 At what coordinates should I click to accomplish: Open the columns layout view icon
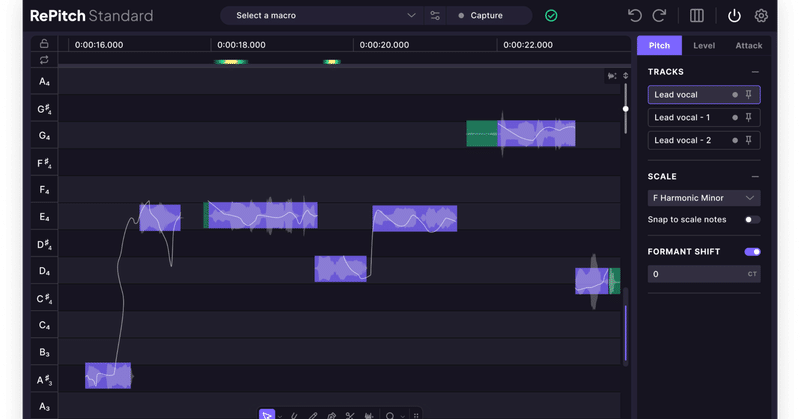pyautogui.click(x=696, y=16)
